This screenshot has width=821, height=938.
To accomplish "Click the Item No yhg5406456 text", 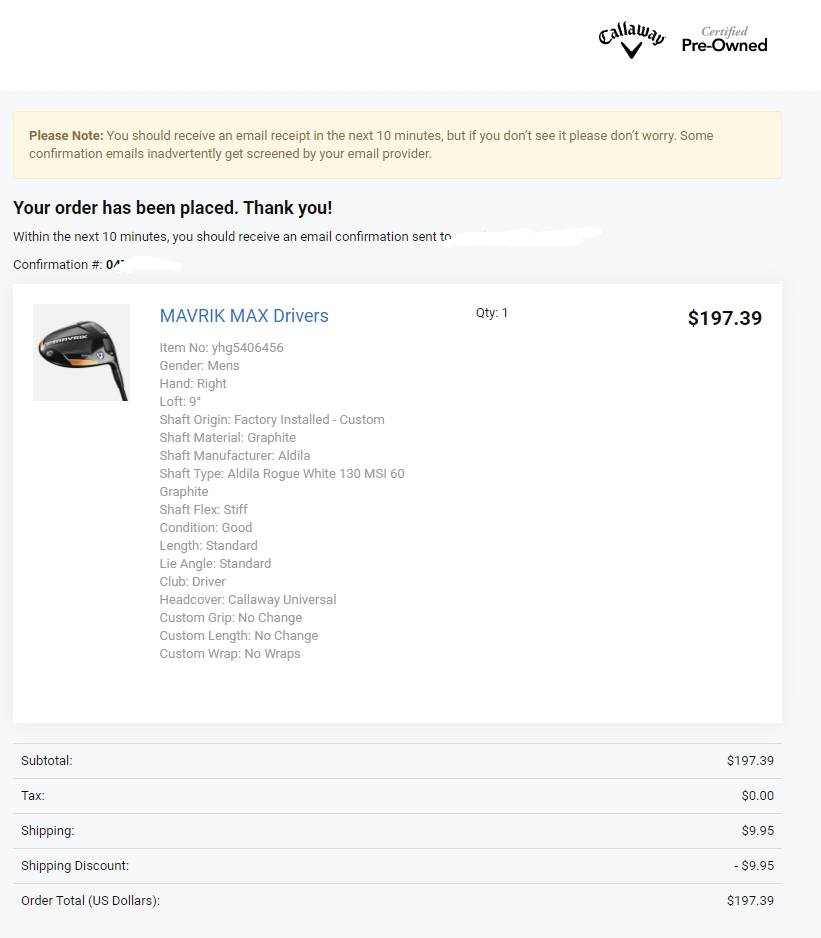I will click(221, 348).
